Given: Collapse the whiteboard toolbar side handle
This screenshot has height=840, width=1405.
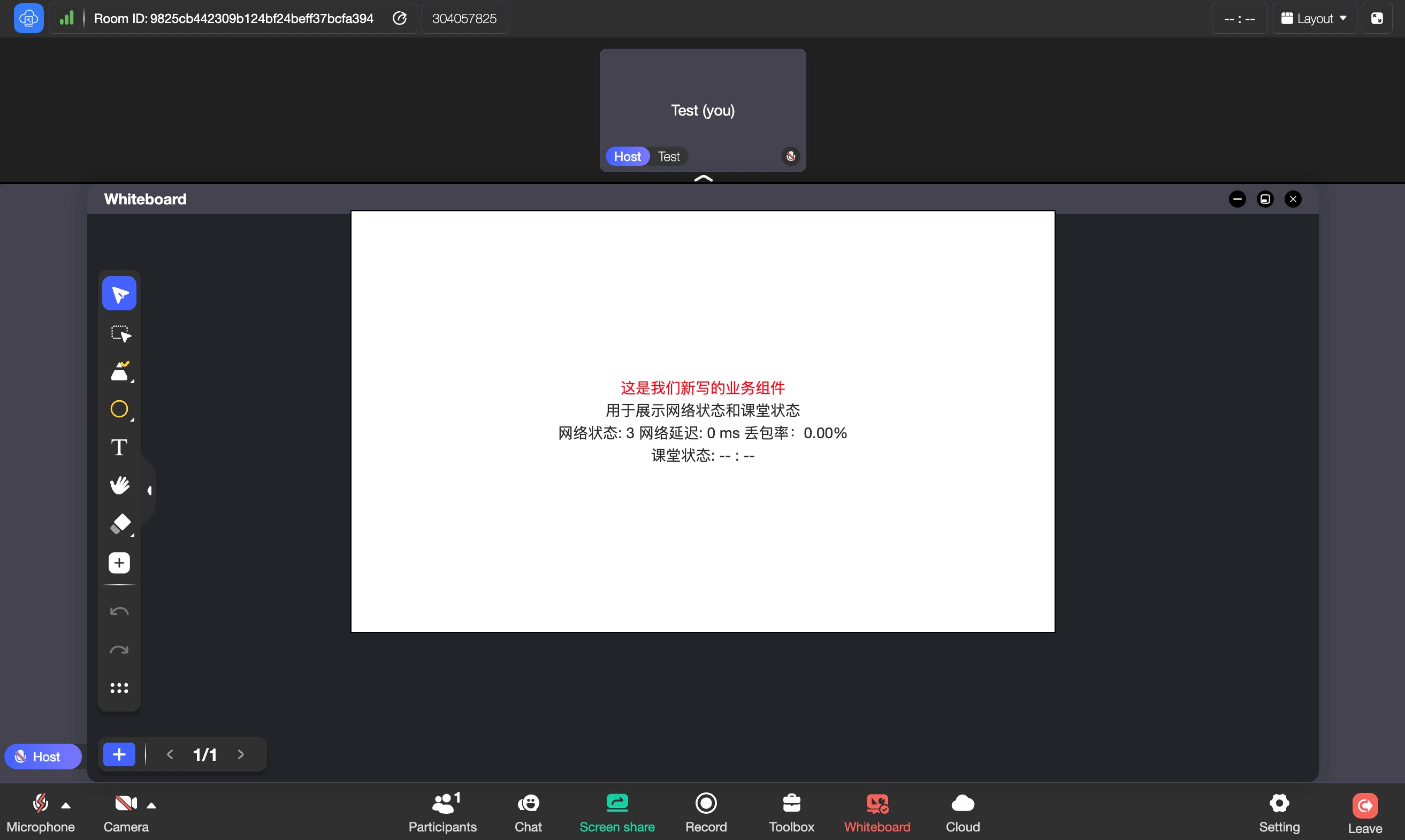Looking at the screenshot, I should coord(149,490).
